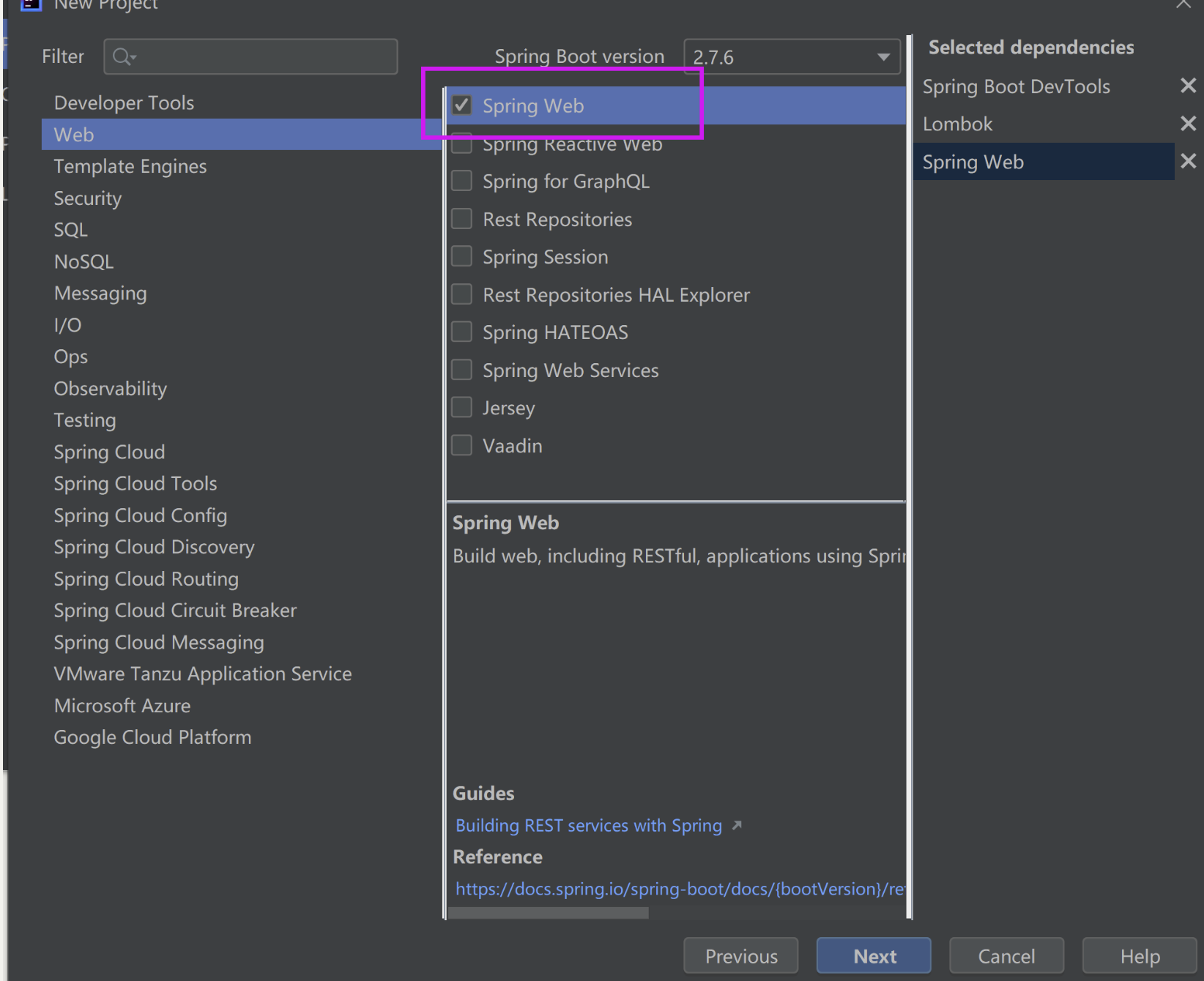Select the Google Cloud Platform category
Viewport: 1204px width, 981px height.
pos(153,737)
